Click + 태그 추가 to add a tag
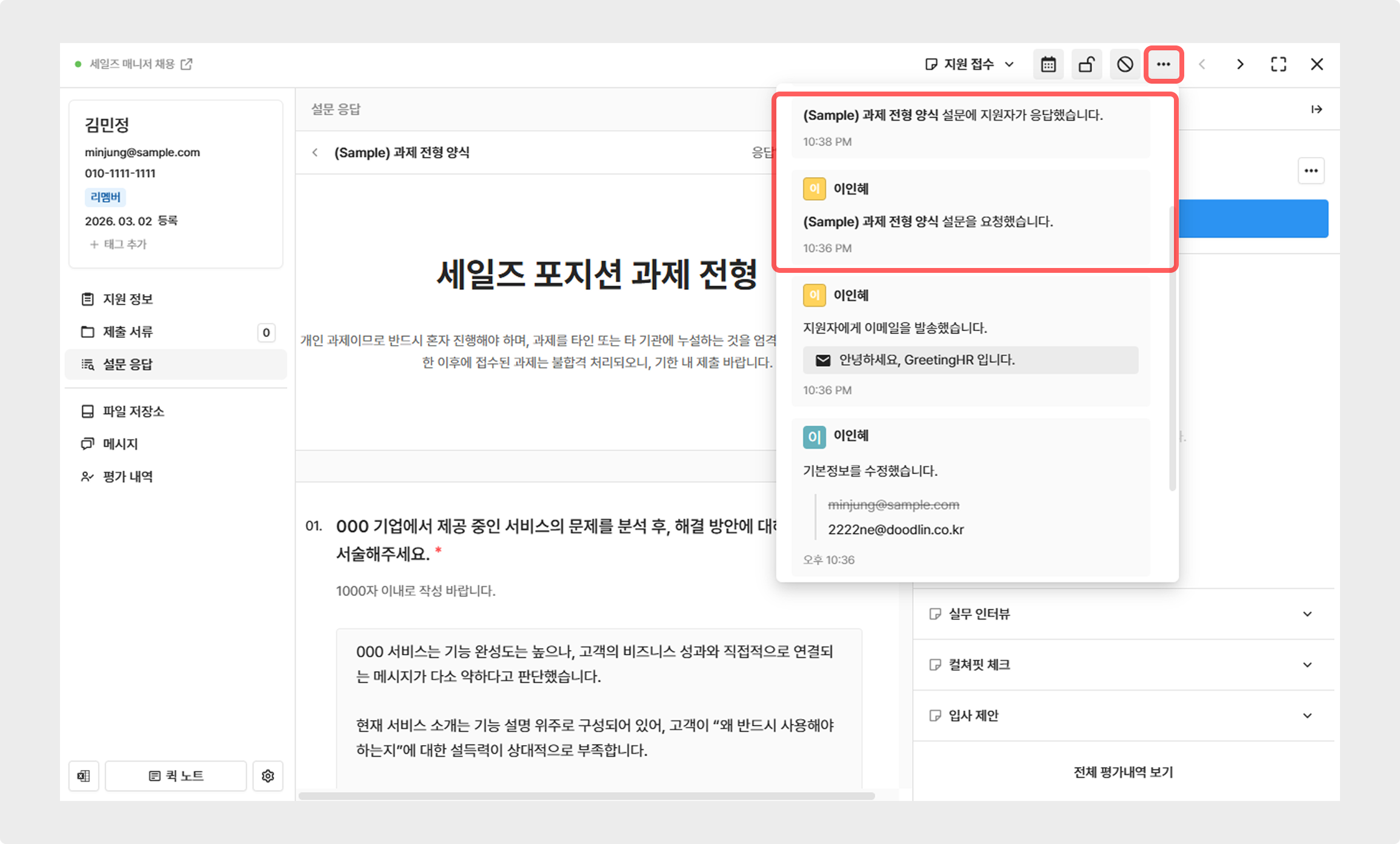The image size is (1400, 844). tap(118, 244)
